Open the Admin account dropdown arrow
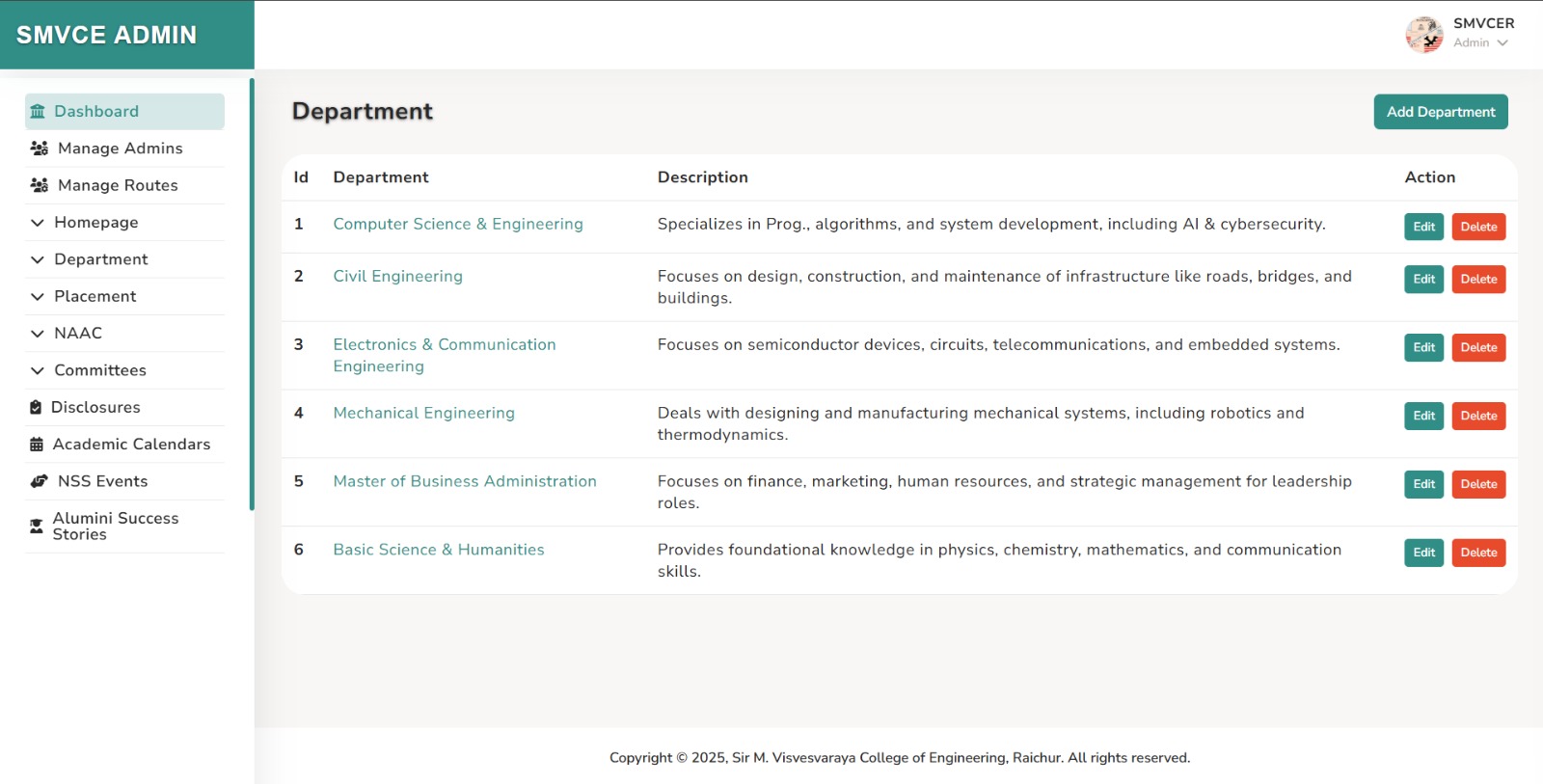 pos(1502,43)
